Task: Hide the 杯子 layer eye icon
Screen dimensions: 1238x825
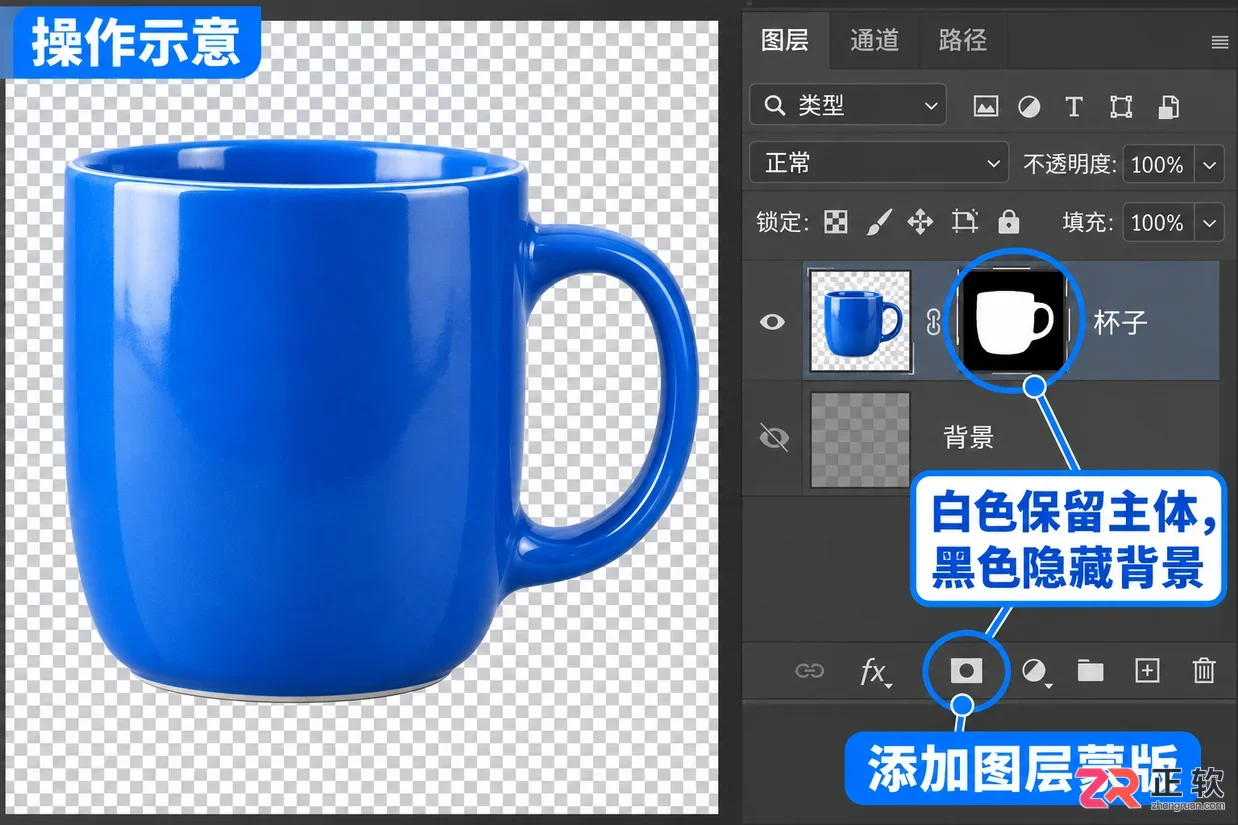Action: tap(772, 322)
